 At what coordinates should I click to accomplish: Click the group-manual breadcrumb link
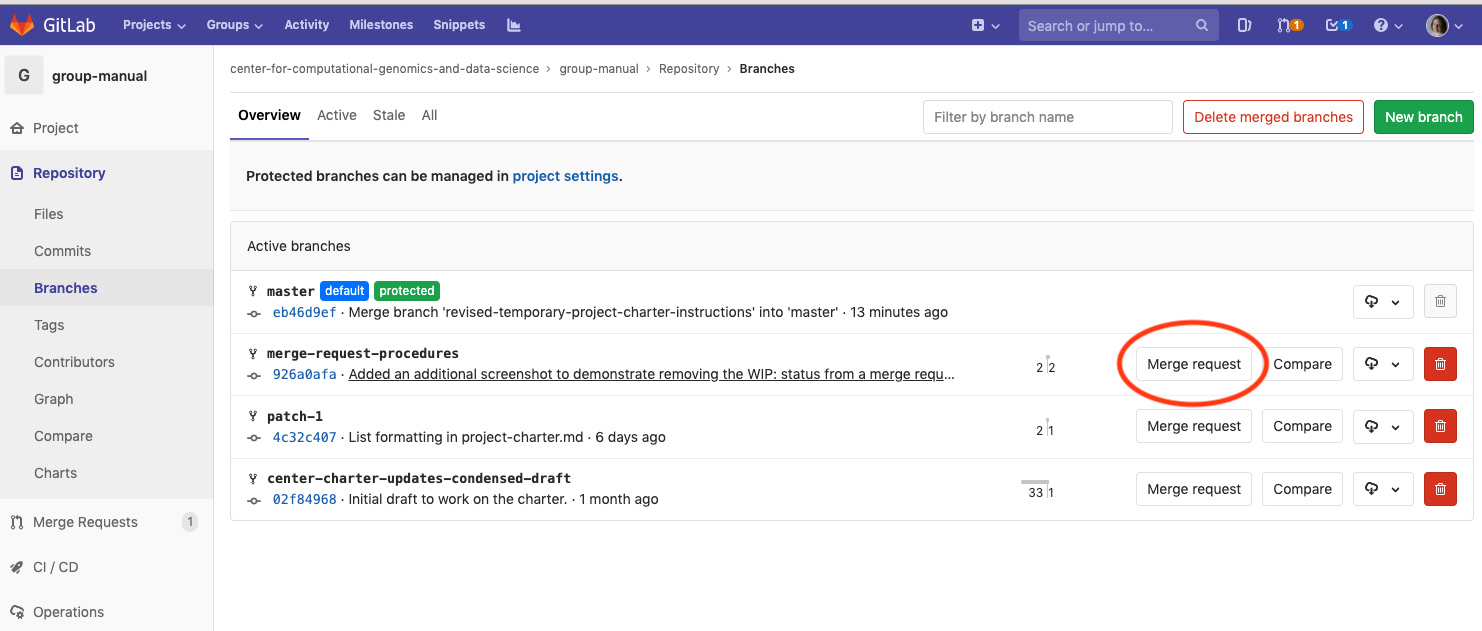pyautogui.click(x=599, y=69)
